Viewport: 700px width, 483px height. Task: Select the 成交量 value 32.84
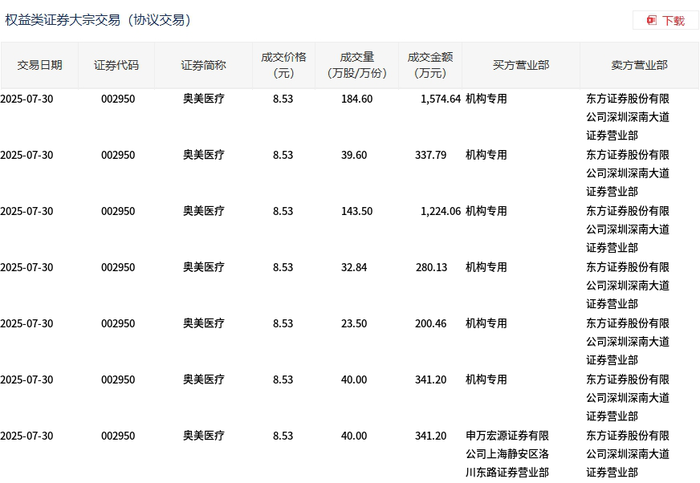pos(354,267)
